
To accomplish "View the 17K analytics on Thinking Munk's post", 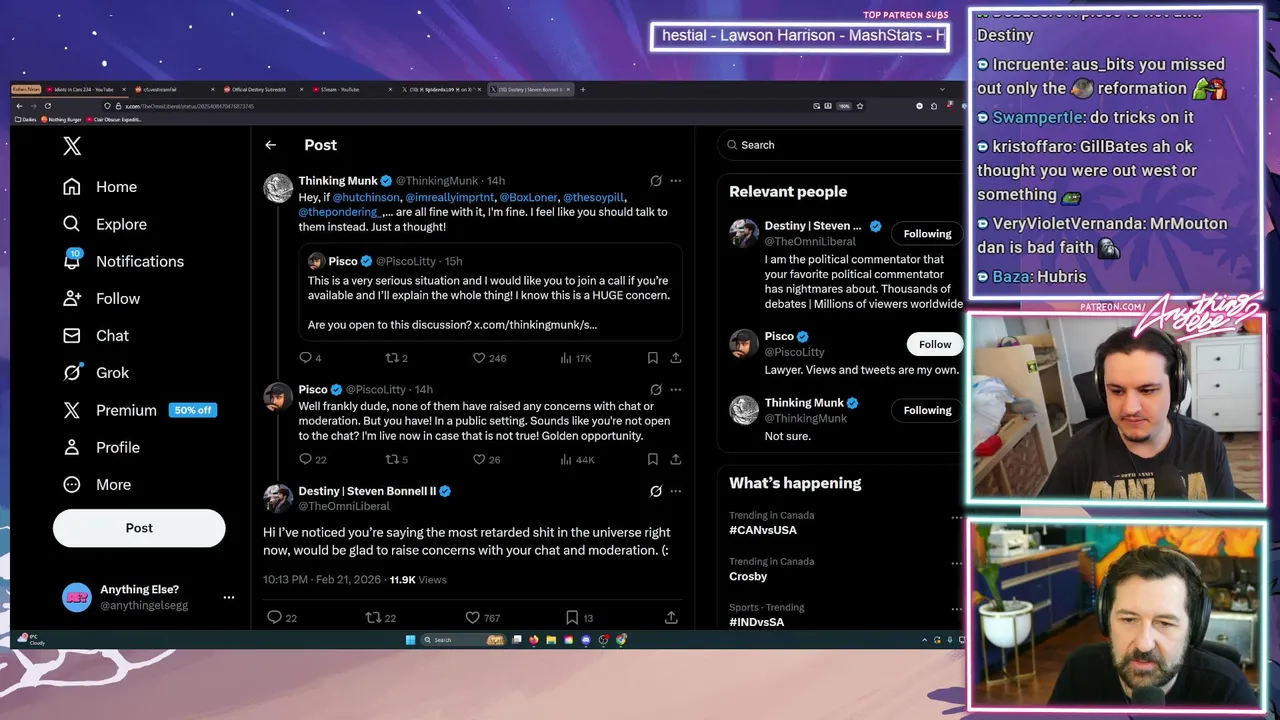I will click(x=575, y=358).
